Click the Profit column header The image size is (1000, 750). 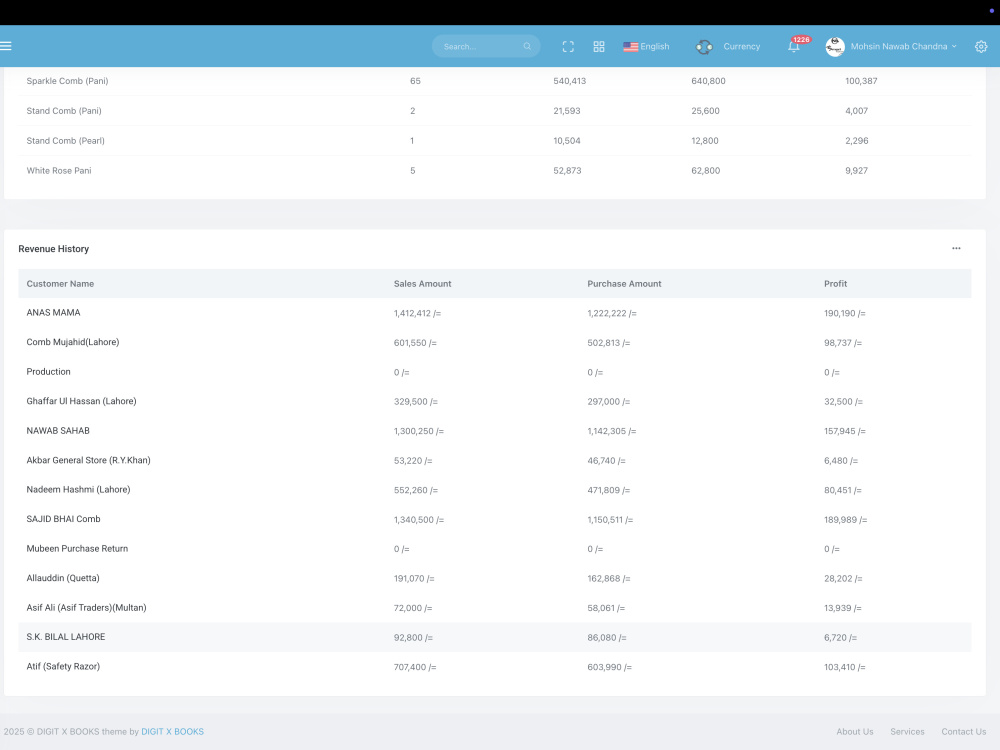pos(835,284)
